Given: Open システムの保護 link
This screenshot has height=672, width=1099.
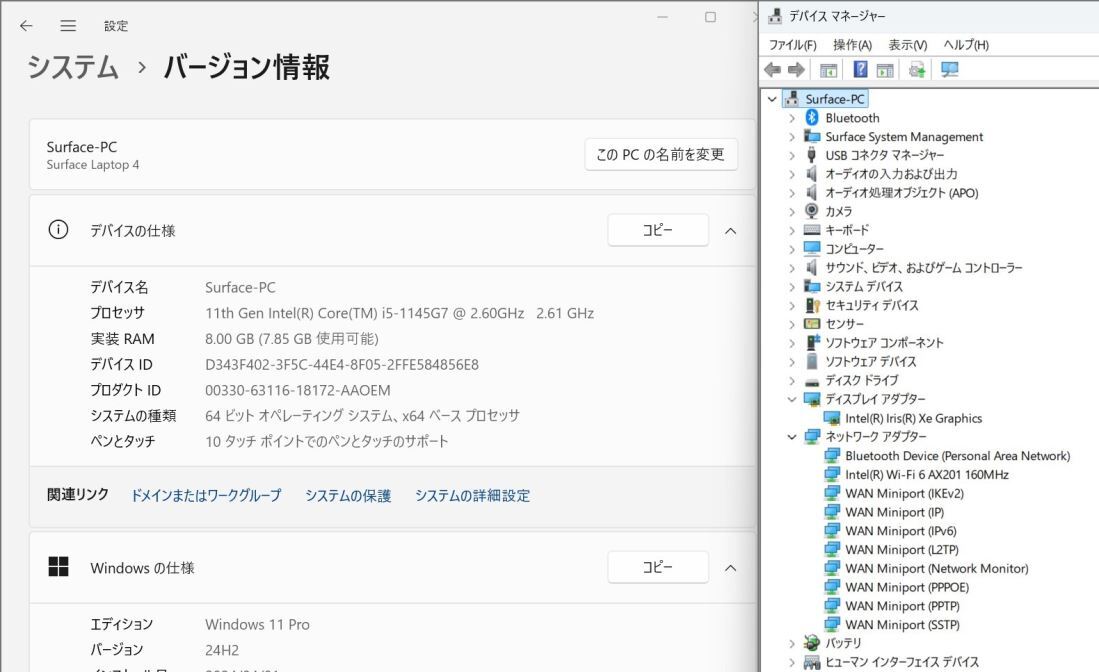Looking at the screenshot, I should tap(348, 495).
